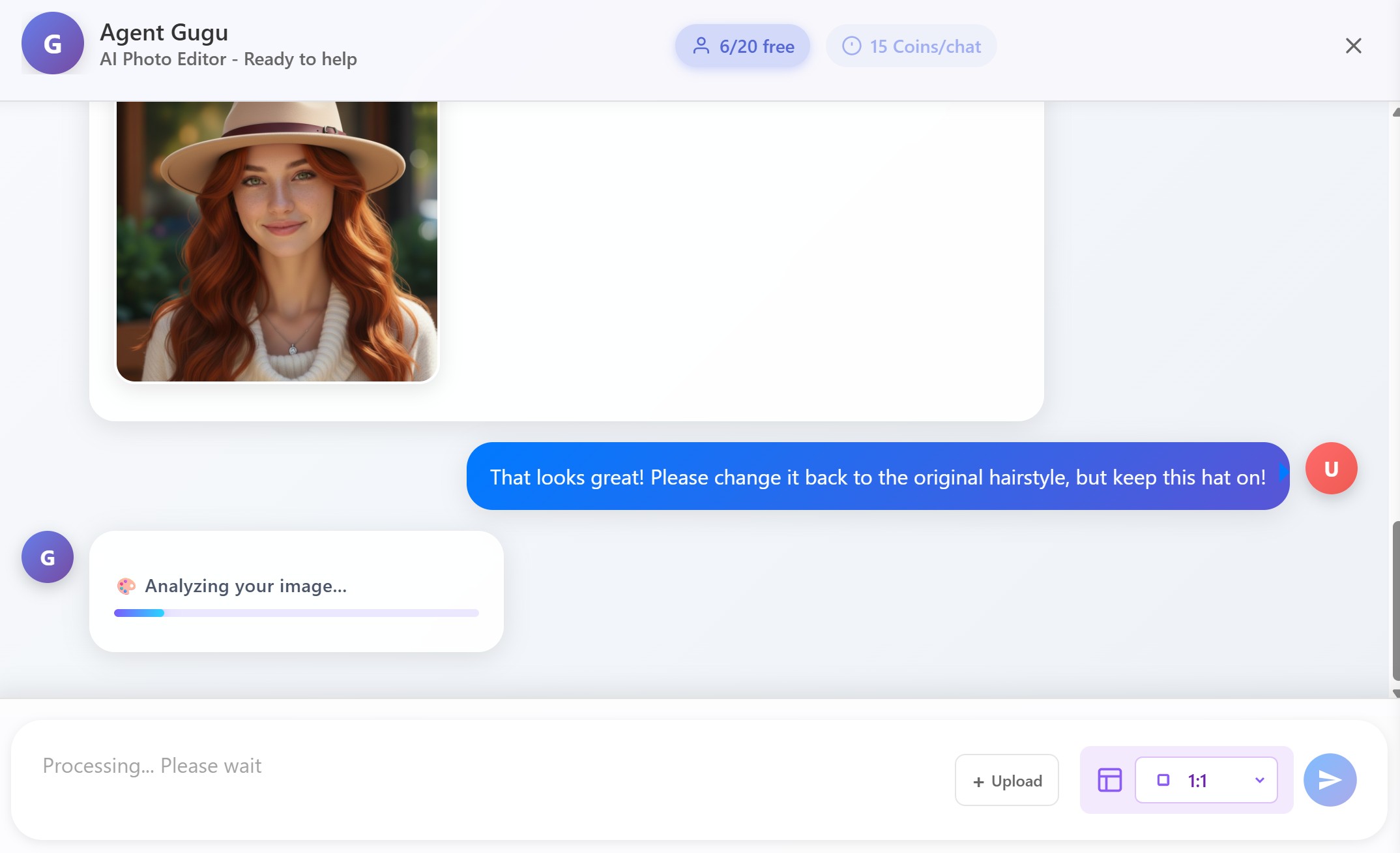Open the 1:1 aspect ratio dropdown
Image resolution: width=1400 pixels, height=853 pixels.
(x=1206, y=780)
